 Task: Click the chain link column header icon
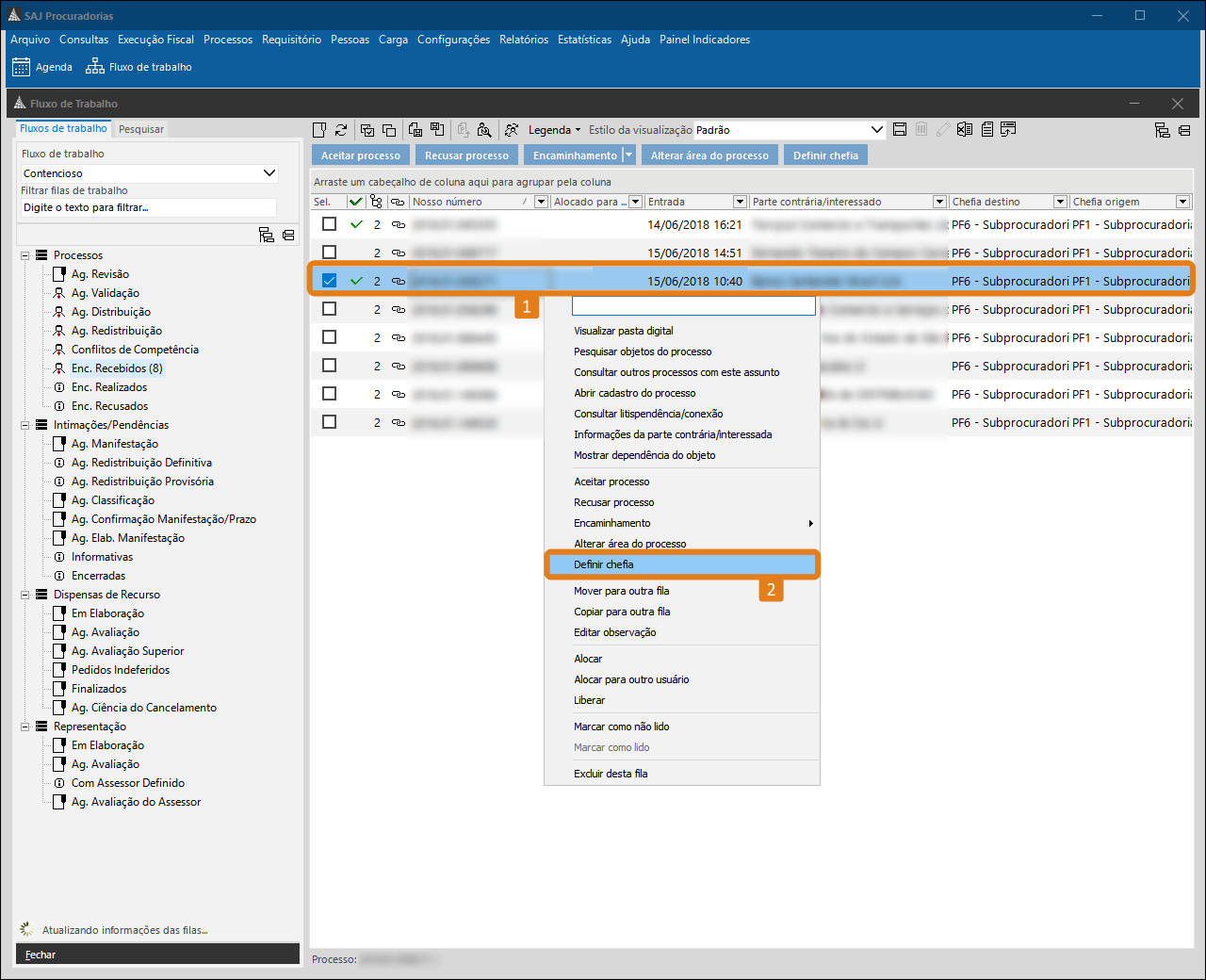(x=399, y=202)
